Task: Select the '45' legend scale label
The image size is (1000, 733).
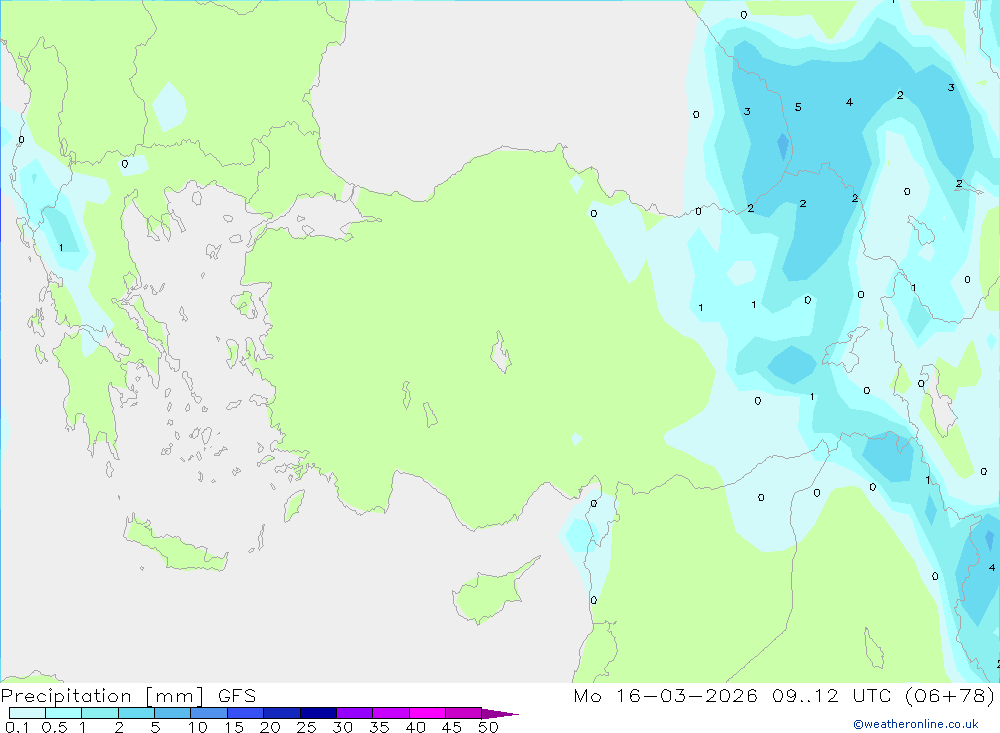Action: 452,727
